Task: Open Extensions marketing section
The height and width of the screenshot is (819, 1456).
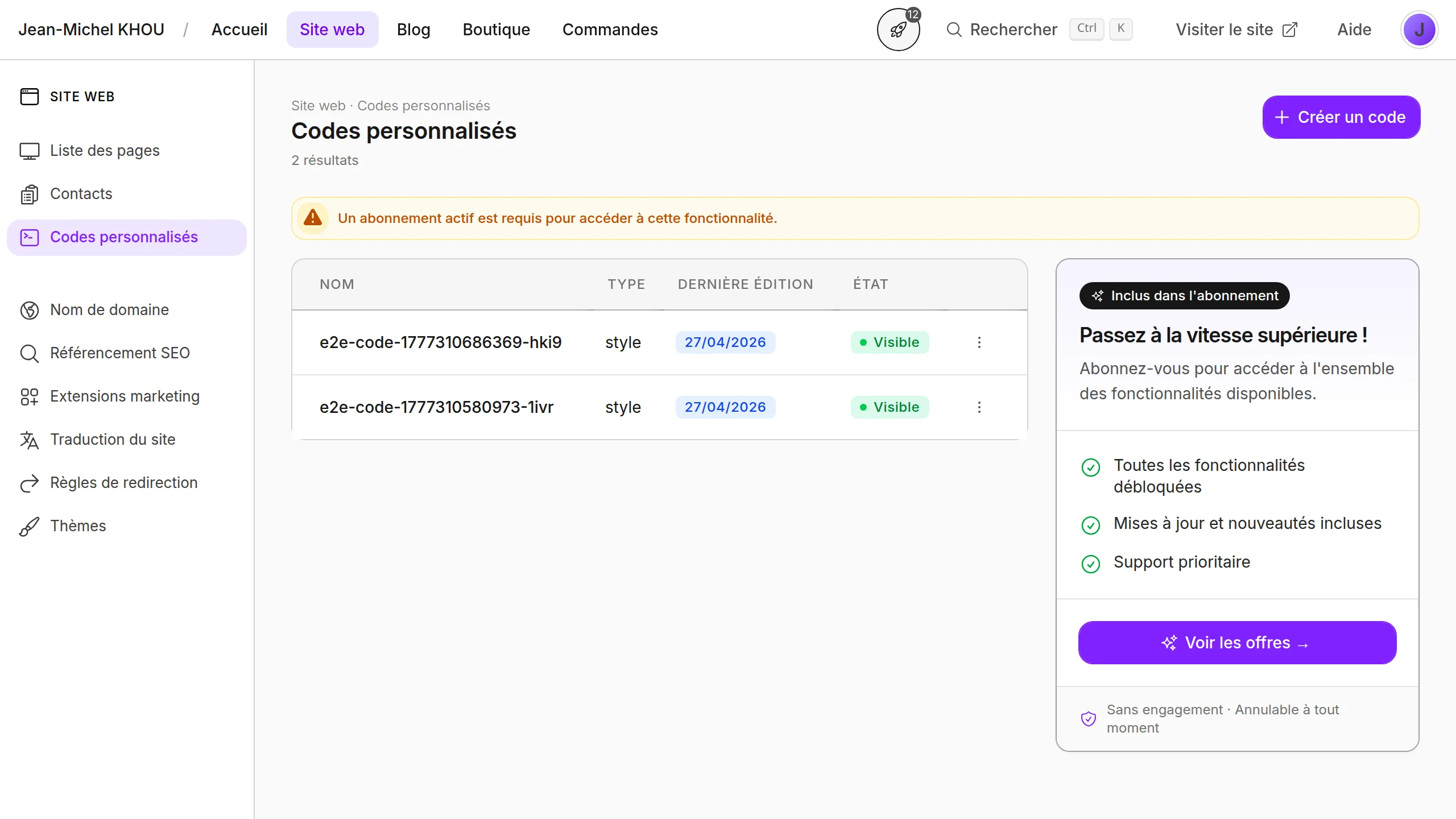Action: pos(125,396)
